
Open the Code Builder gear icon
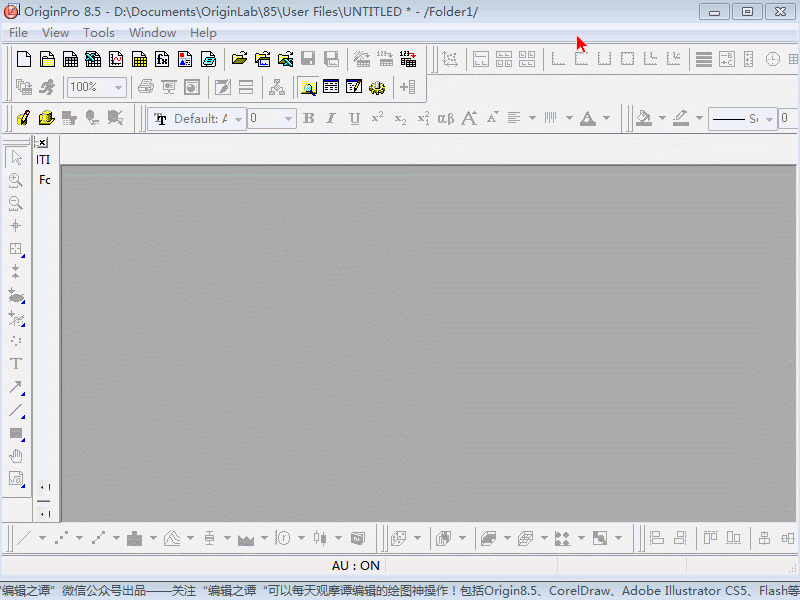click(x=377, y=88)
